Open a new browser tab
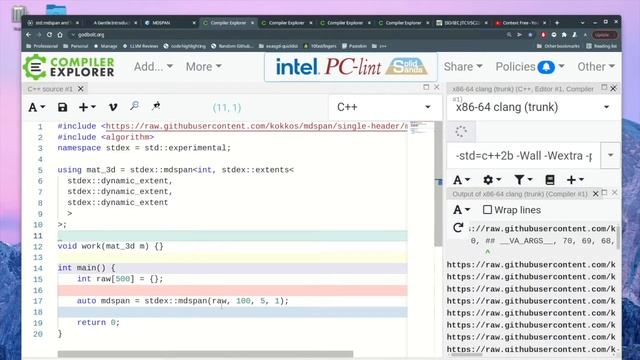Screen dimensions: 640x360 (557, 23)
